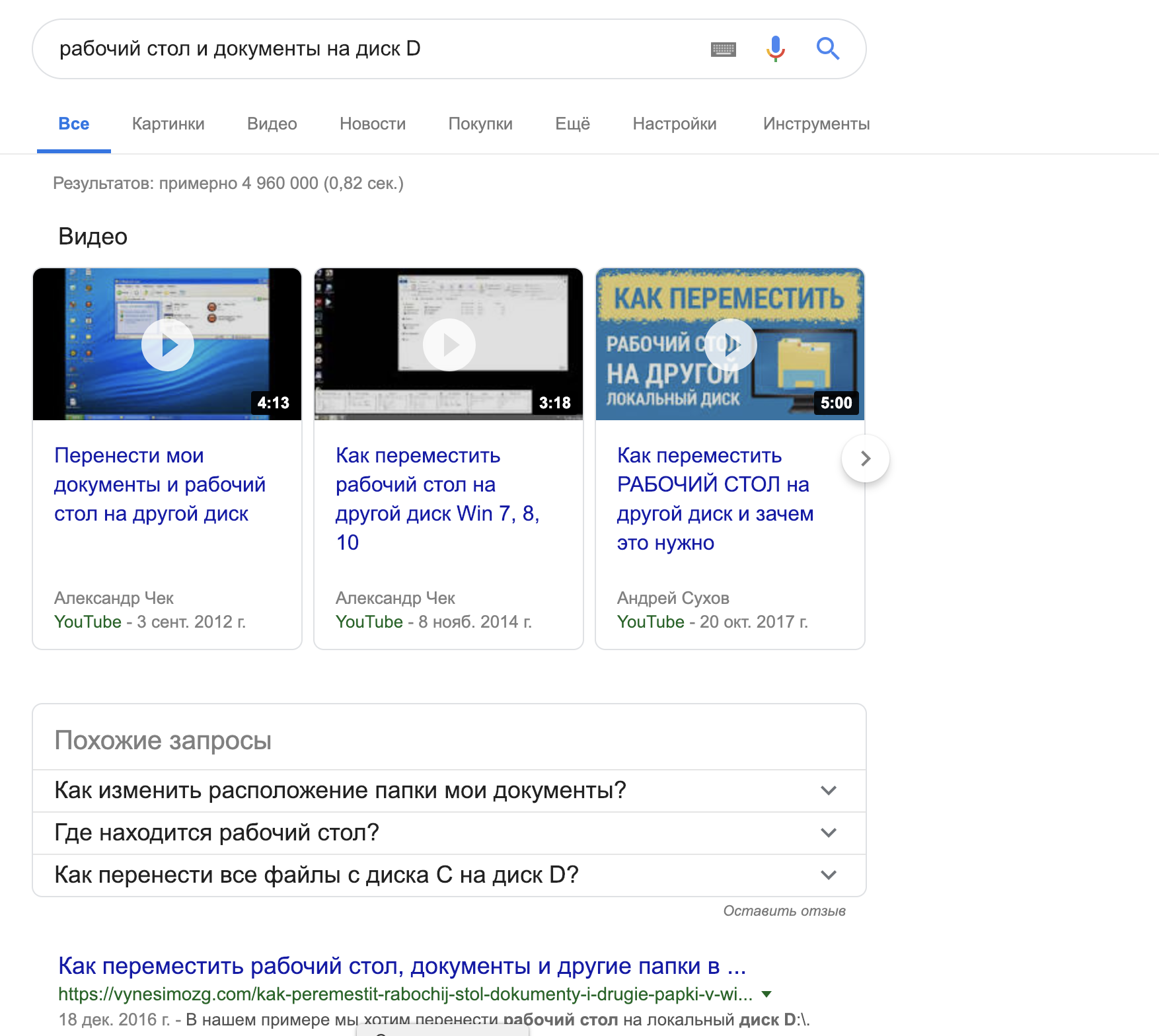Open 'Как переместить рабочий стол на другой диск Win 7' link
Screen dimensions: 1159x1036
(x=437, y=499)
